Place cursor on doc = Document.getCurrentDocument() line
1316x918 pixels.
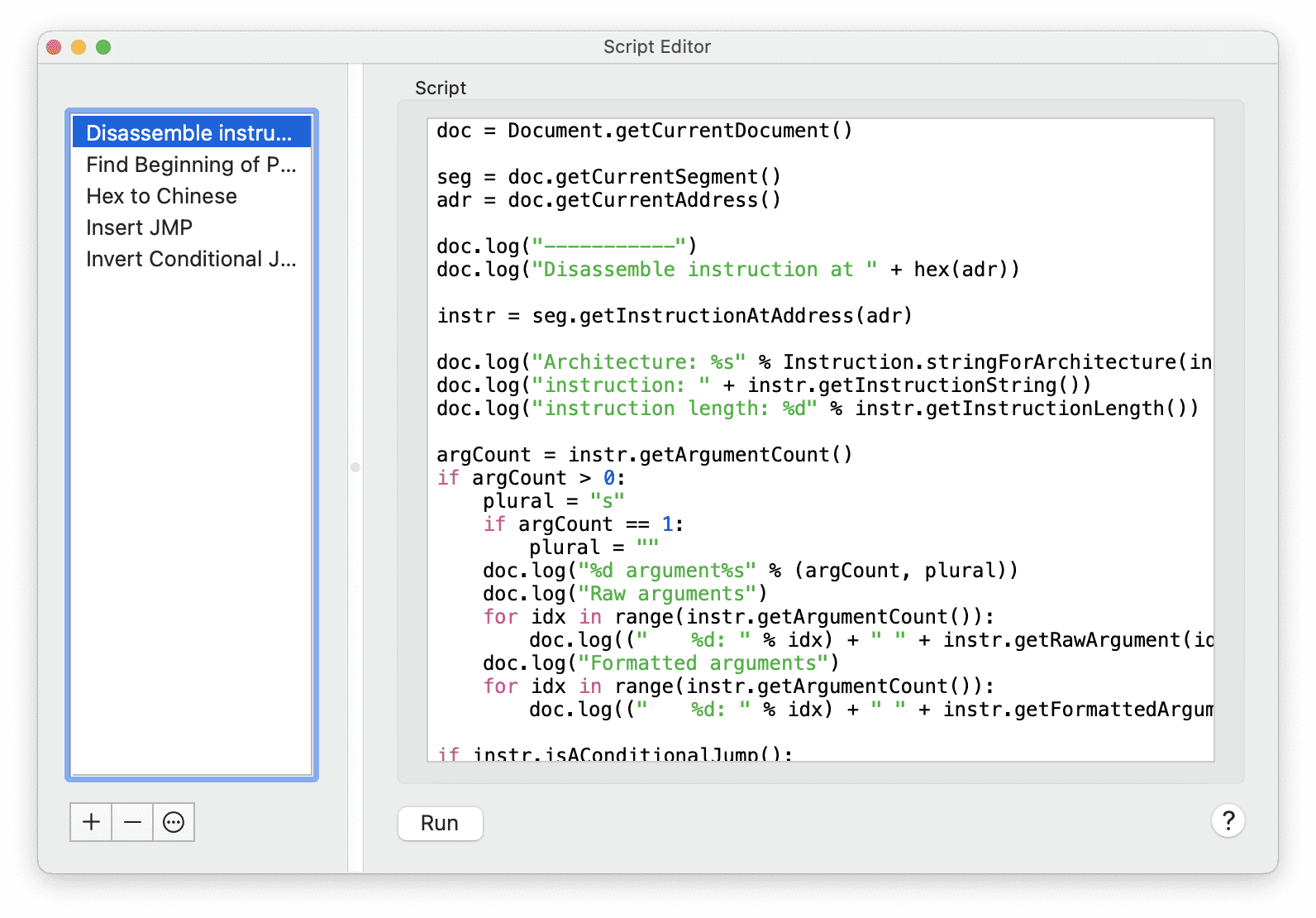[645, 131]
